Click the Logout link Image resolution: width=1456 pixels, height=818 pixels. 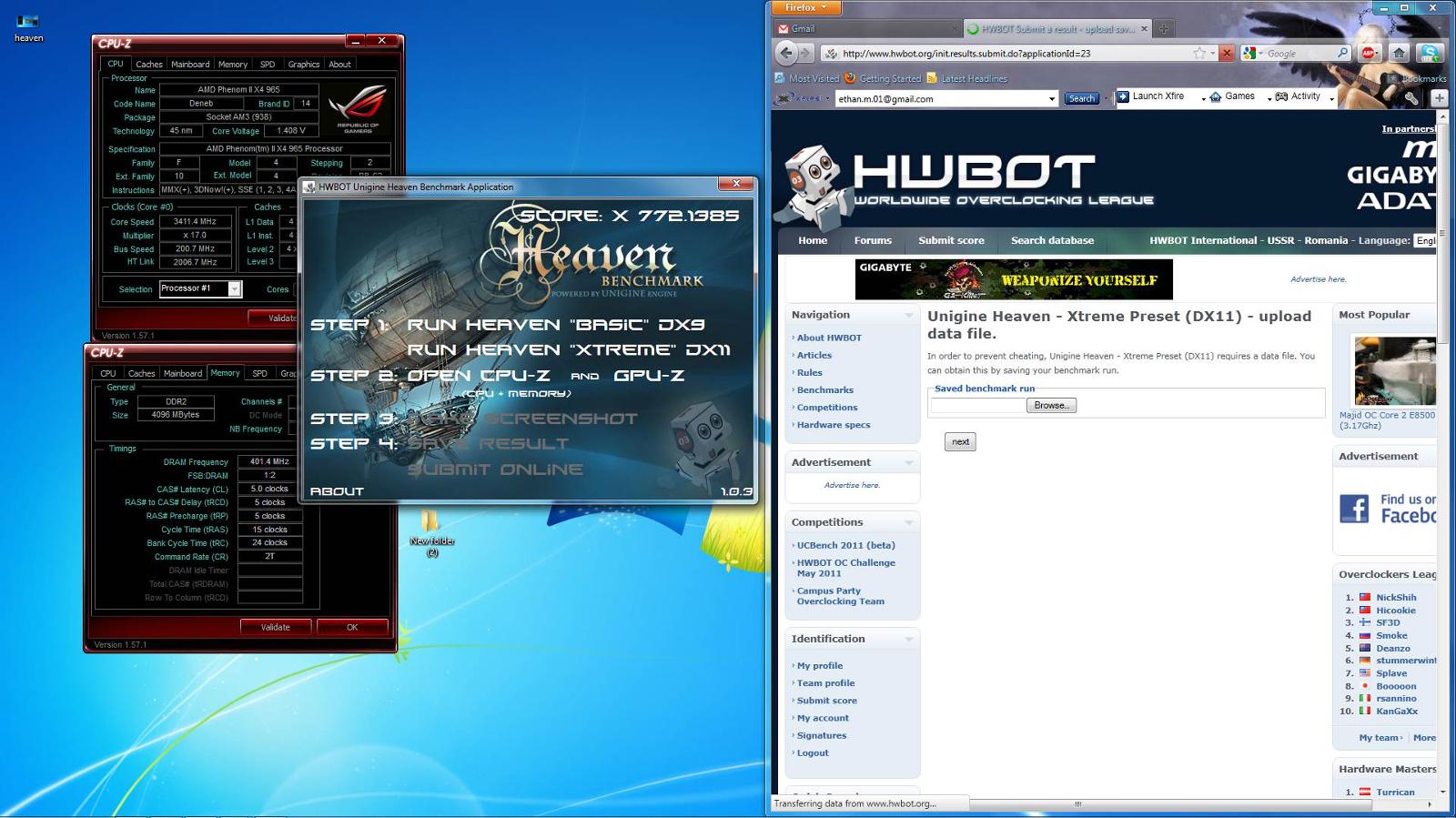tap(813, 752)
